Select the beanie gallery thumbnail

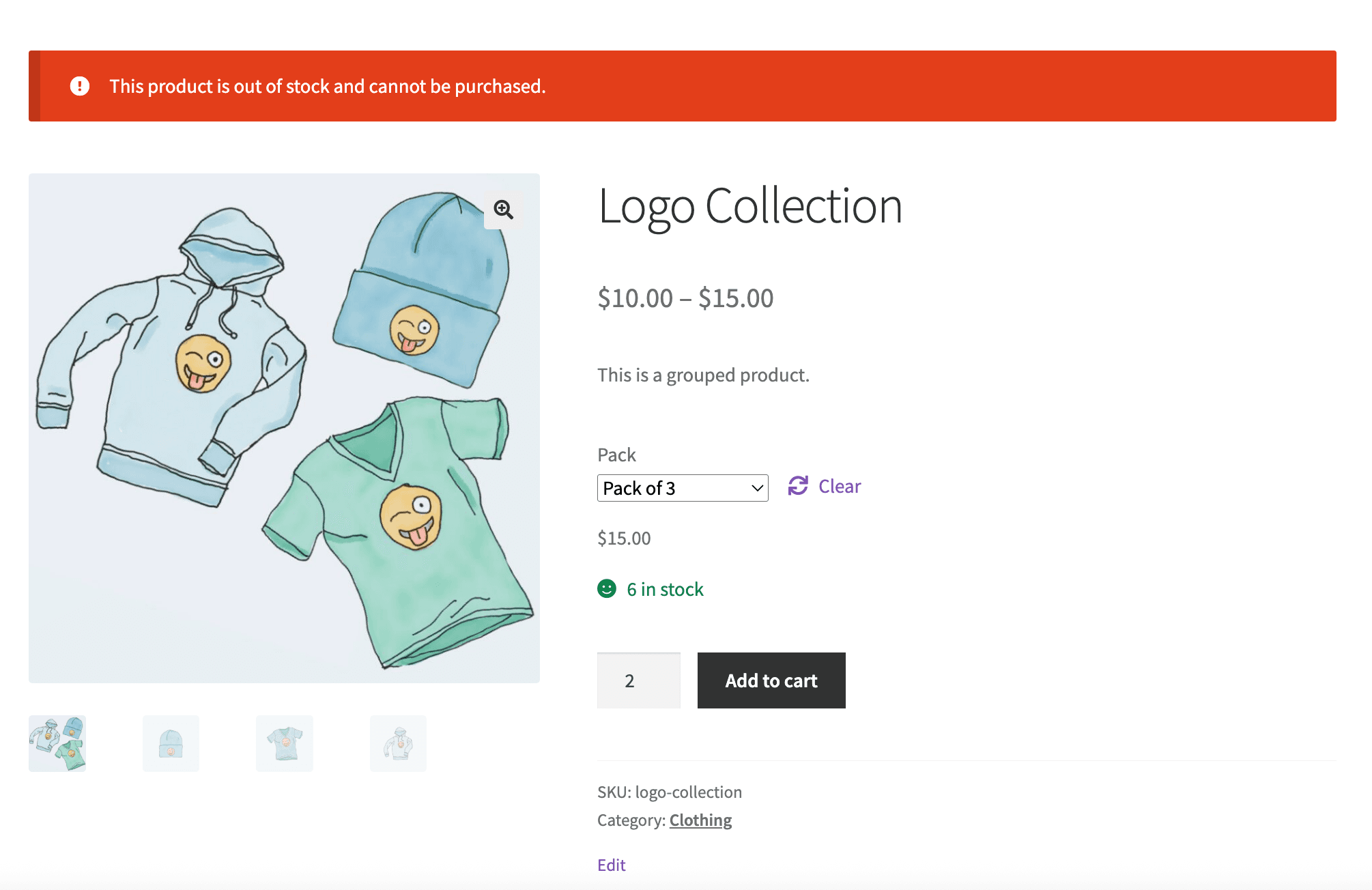(x=171, y=743)
